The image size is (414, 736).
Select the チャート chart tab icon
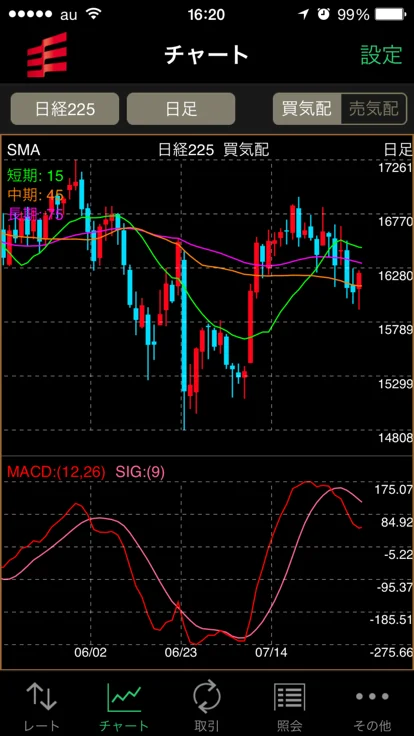coord(124,697)
